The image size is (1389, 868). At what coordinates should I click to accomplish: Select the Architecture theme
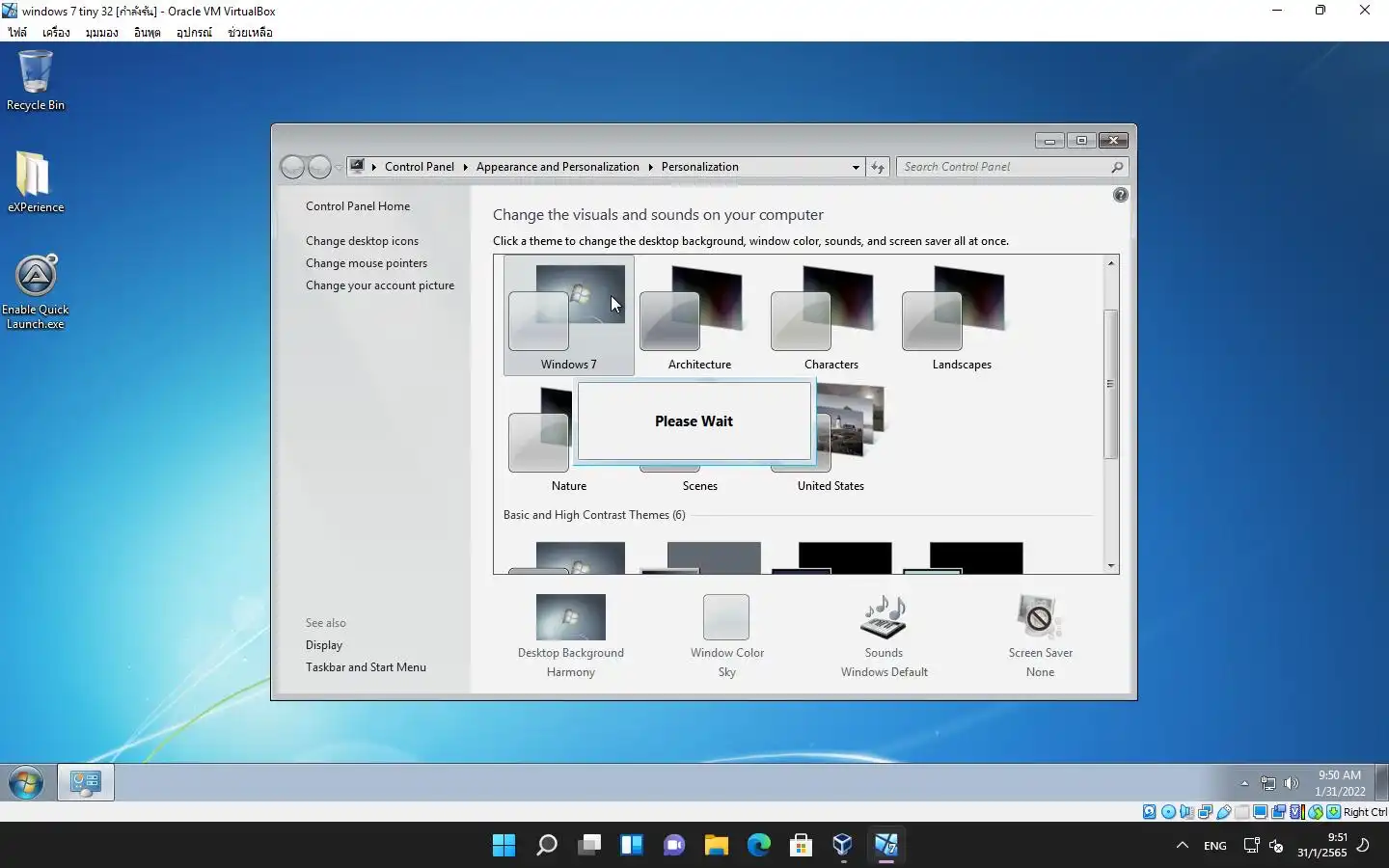699,316
